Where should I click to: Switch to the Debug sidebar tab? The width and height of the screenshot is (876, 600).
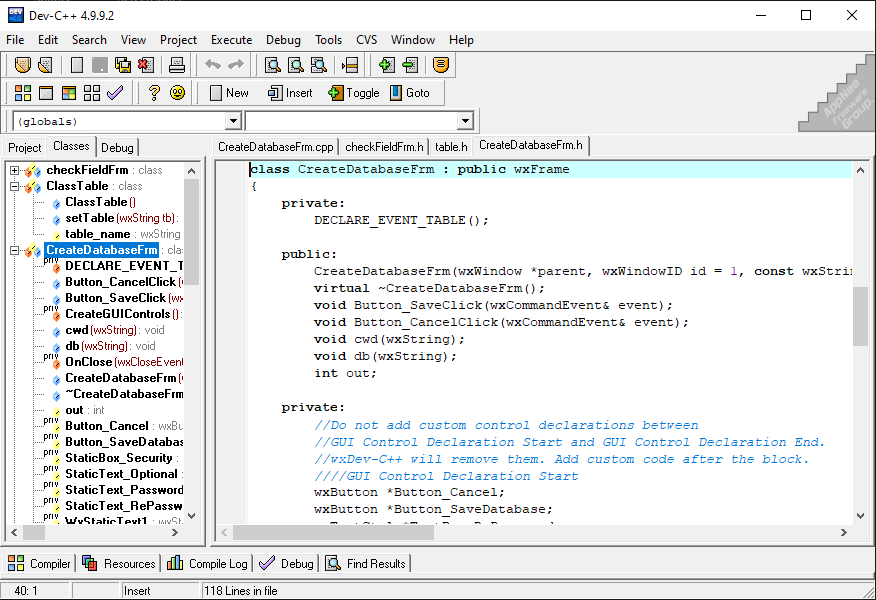pyautogui.click(x=117, y=147)
